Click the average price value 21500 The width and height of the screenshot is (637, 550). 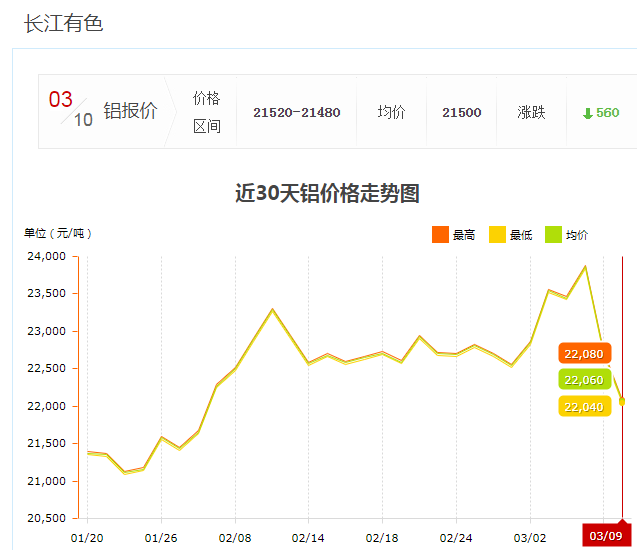click(461, 113)
